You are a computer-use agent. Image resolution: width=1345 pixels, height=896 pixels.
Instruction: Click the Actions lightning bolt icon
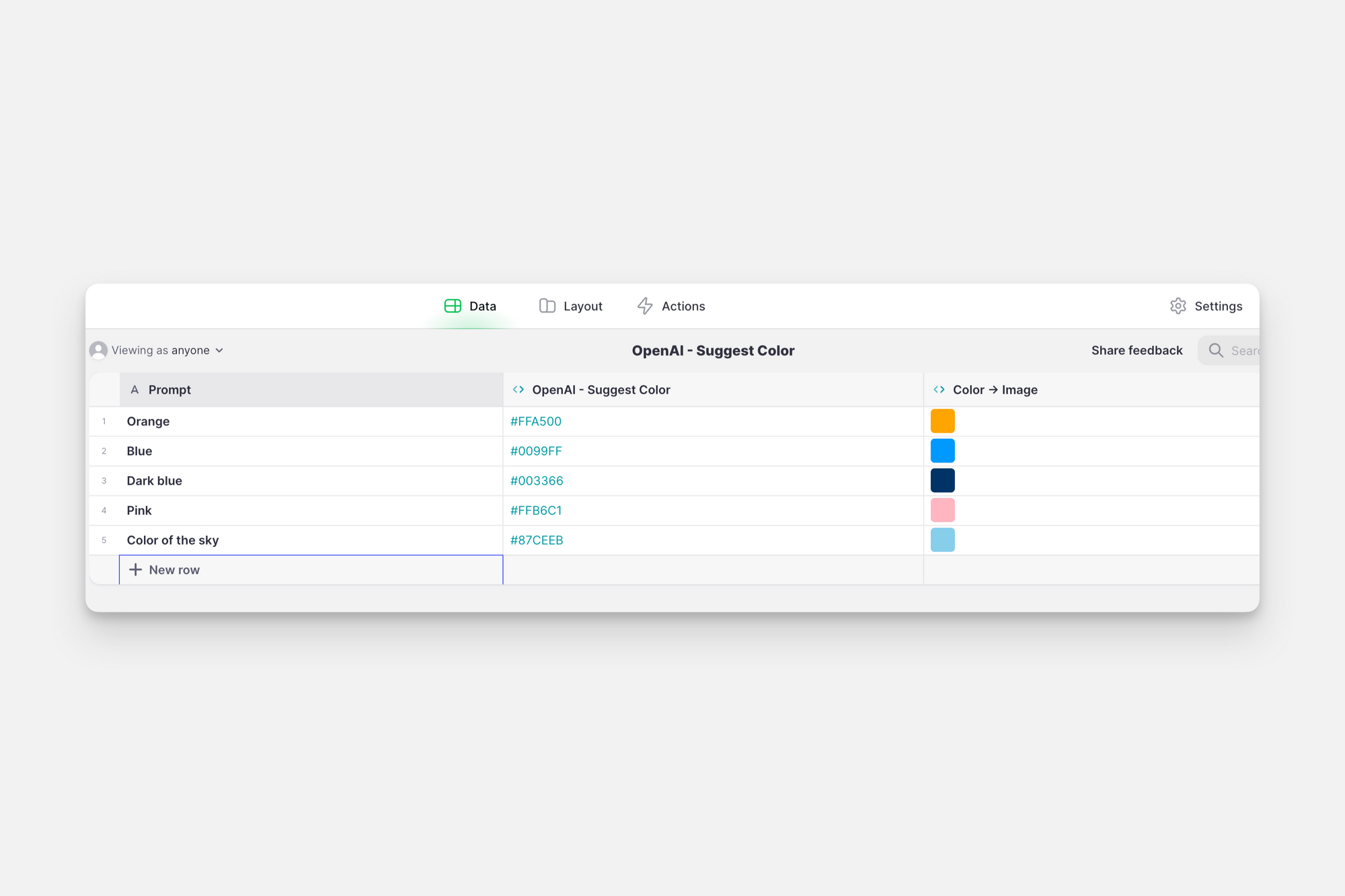[x=645, y=306]
